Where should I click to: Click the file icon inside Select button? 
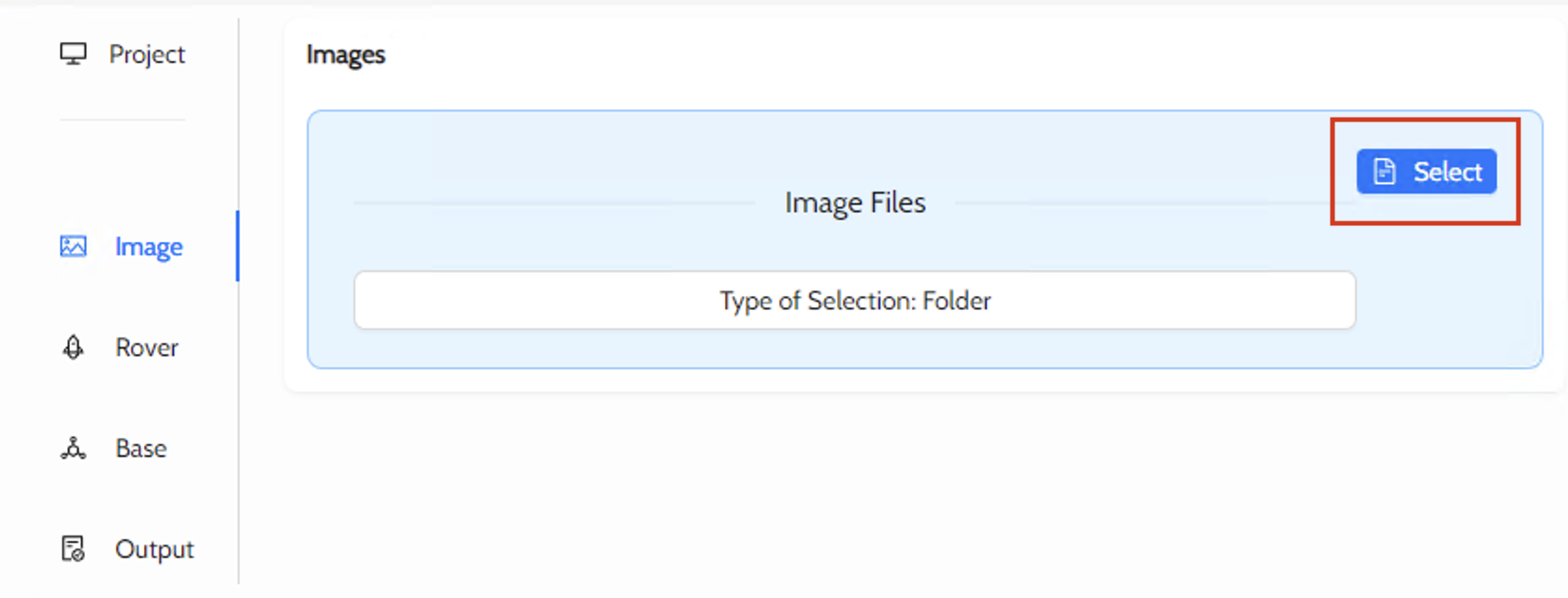click(x=1384, y=172)
